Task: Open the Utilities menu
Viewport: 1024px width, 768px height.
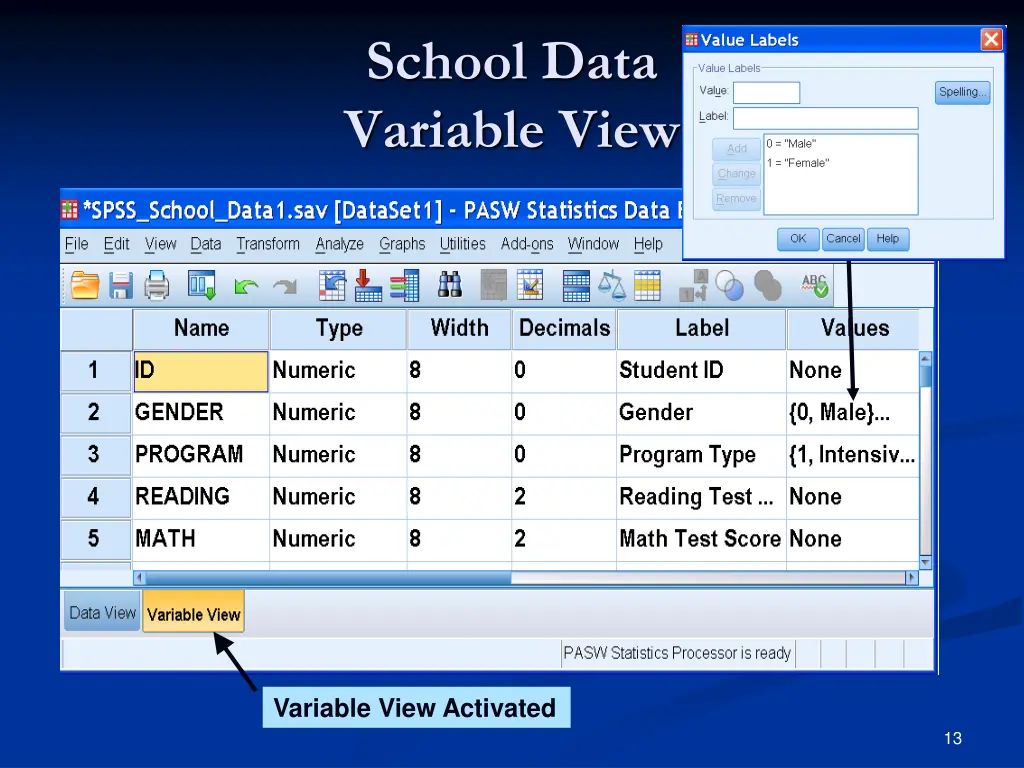Action: click(x=462, y=244)
